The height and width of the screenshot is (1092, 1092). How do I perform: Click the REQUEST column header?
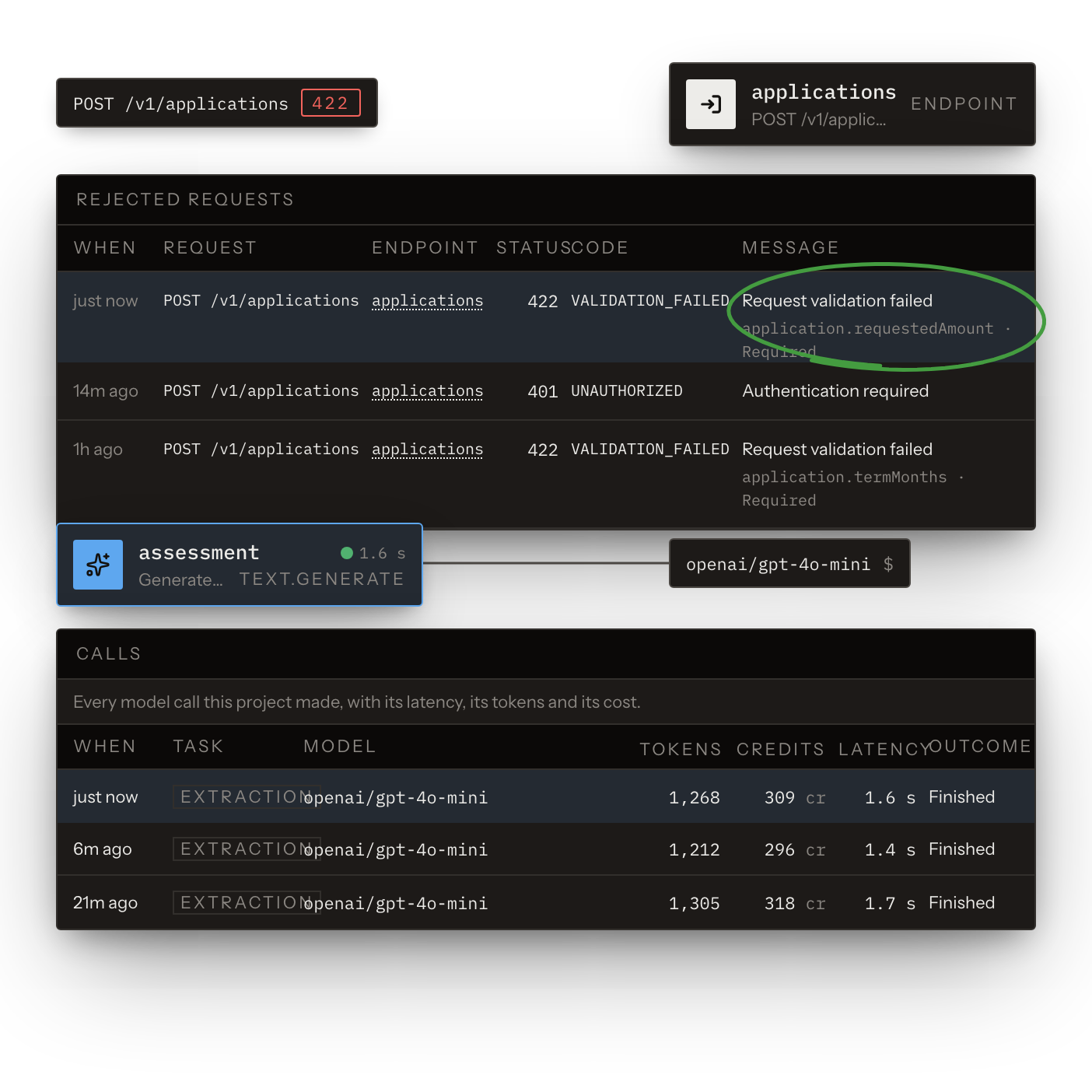pyautogui.click(x=210, y=247)
